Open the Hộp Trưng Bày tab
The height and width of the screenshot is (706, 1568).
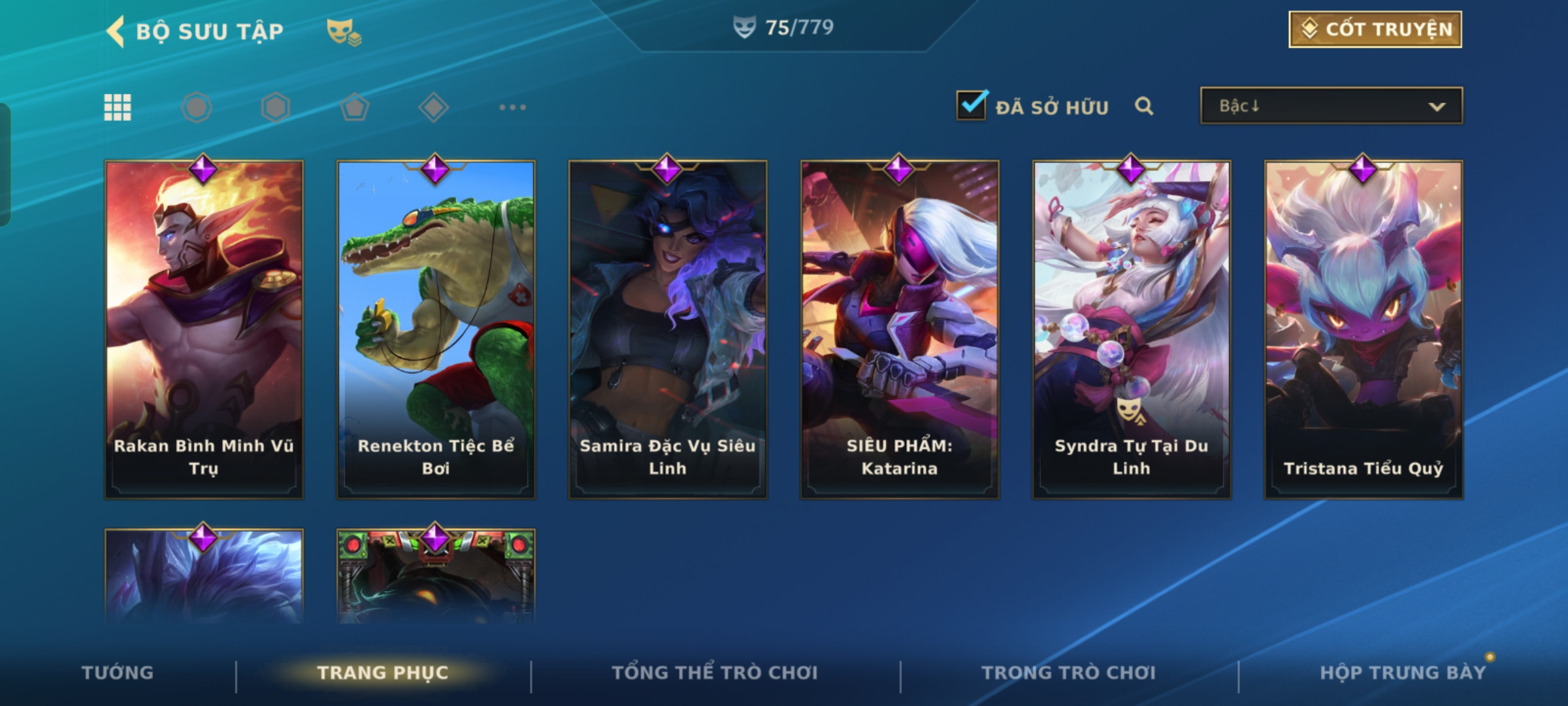coord(1403,673)
